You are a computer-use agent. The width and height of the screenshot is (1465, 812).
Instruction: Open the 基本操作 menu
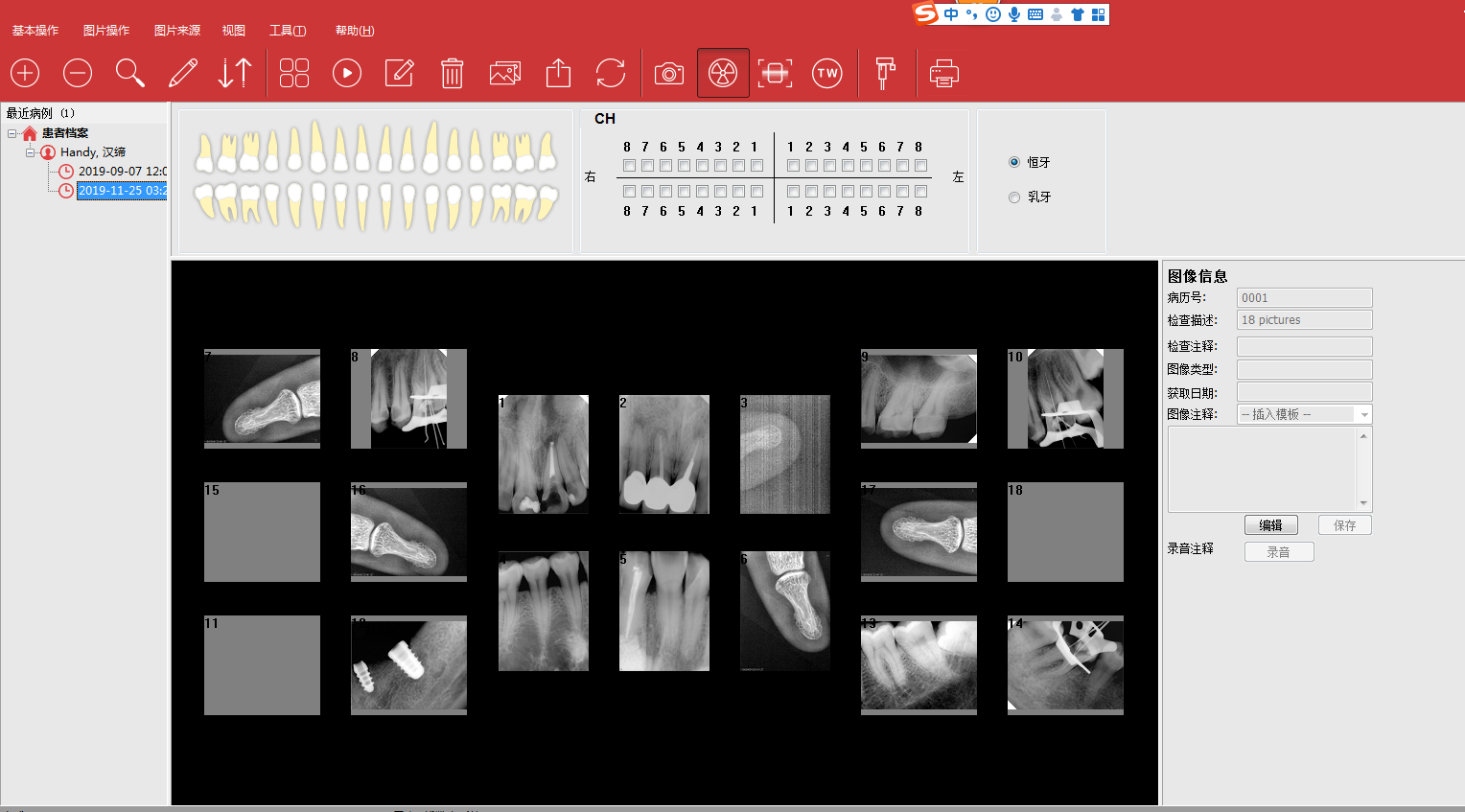(35, 31)
